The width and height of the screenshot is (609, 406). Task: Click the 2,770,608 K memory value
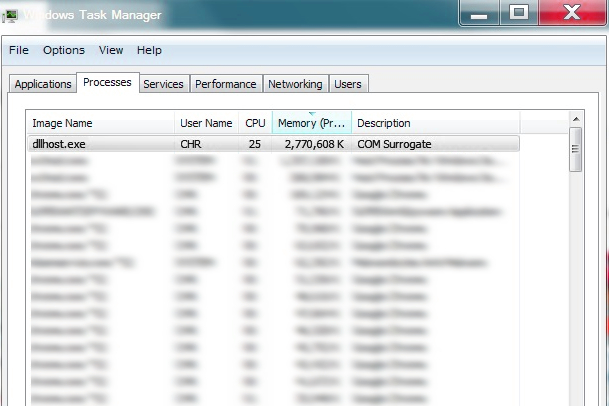tap(314, 144)
